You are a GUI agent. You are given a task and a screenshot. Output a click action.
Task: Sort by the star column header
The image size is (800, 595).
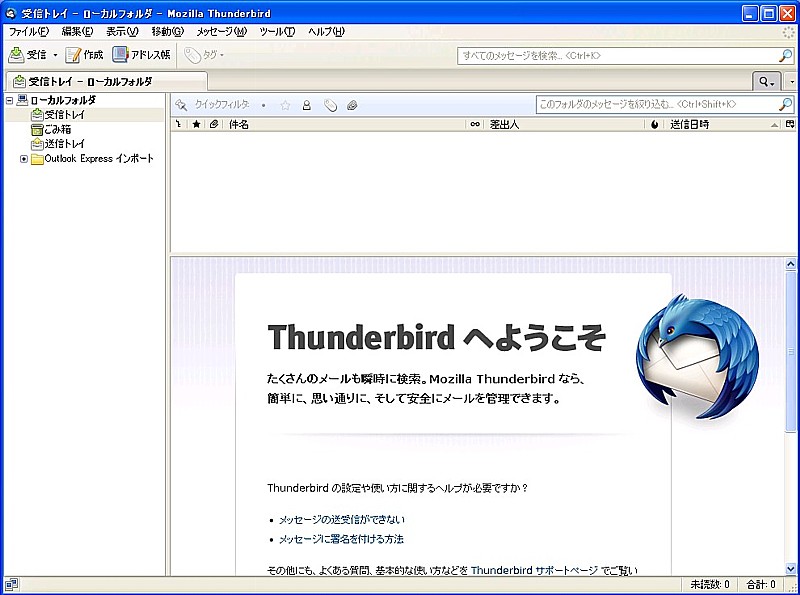196,124
